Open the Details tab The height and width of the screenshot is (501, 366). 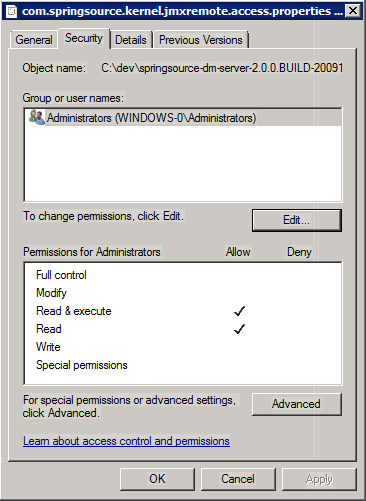(x=131, y=40)
